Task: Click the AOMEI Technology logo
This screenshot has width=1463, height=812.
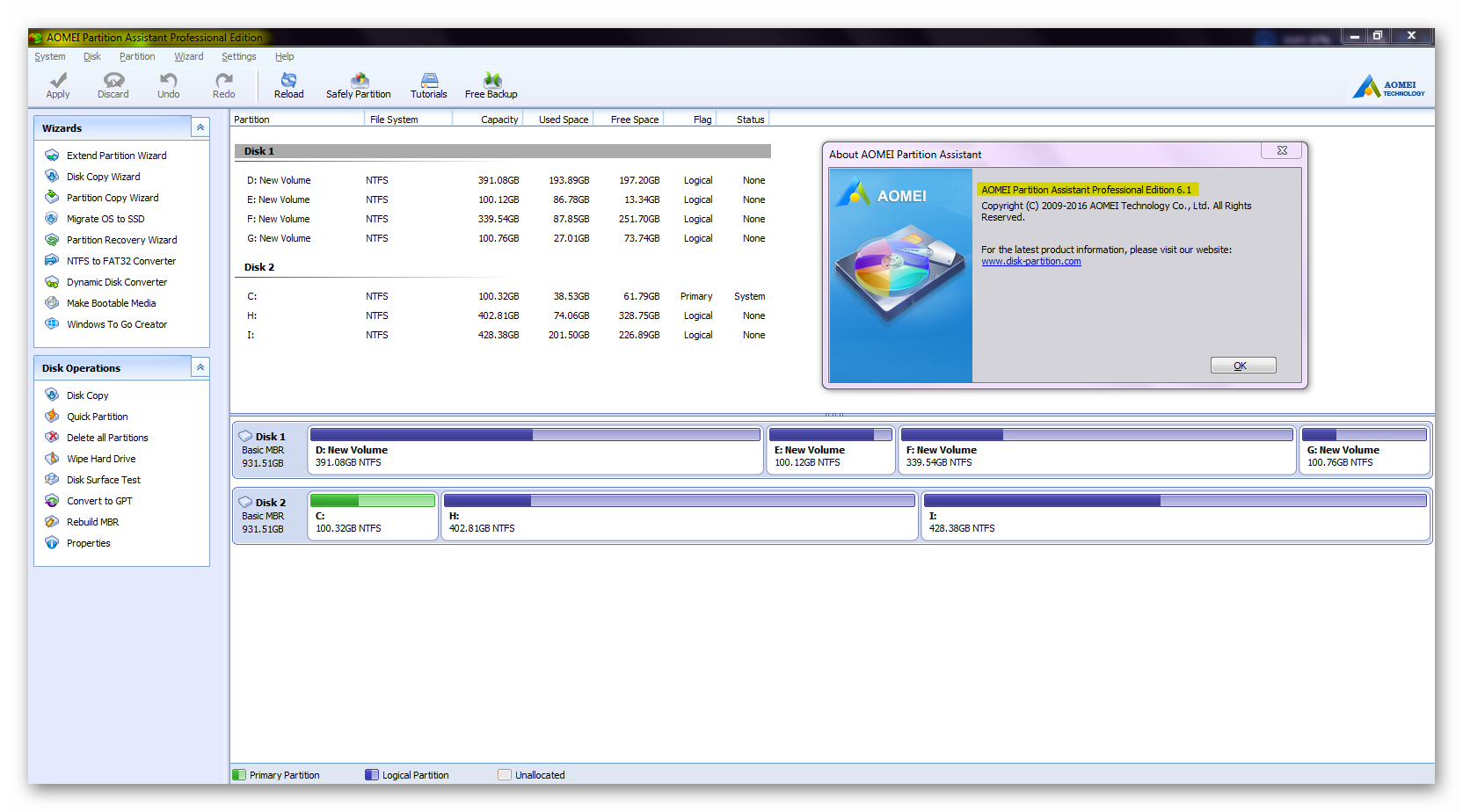Action: [x=1388, y=86]
